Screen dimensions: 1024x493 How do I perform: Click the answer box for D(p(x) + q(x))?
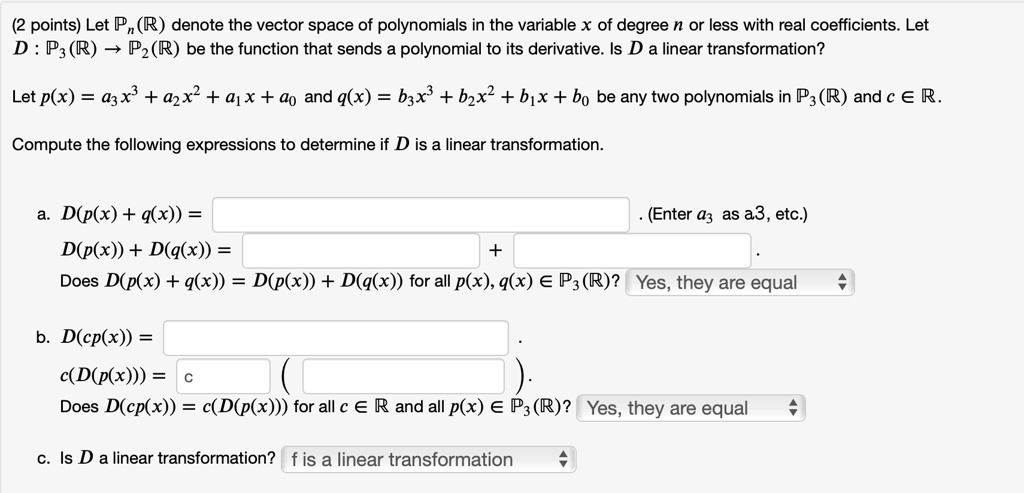point(420,215)
